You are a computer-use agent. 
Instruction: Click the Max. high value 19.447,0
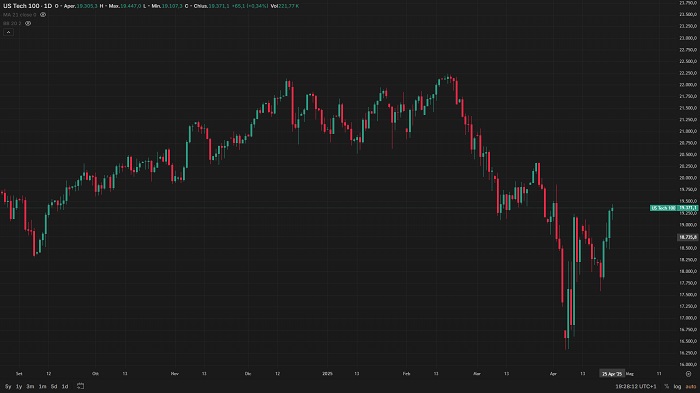(131, 6)
